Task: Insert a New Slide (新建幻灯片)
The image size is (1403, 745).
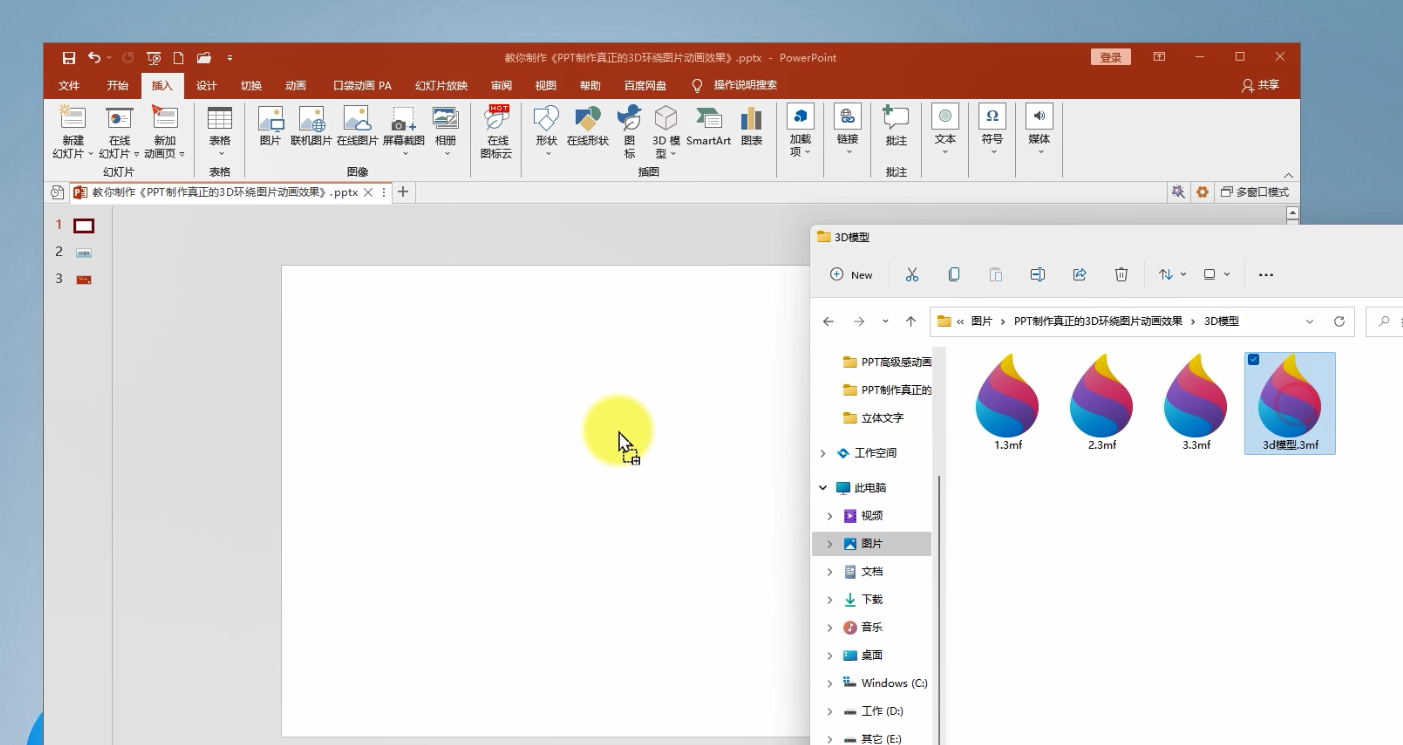Action: coord(72,132)
